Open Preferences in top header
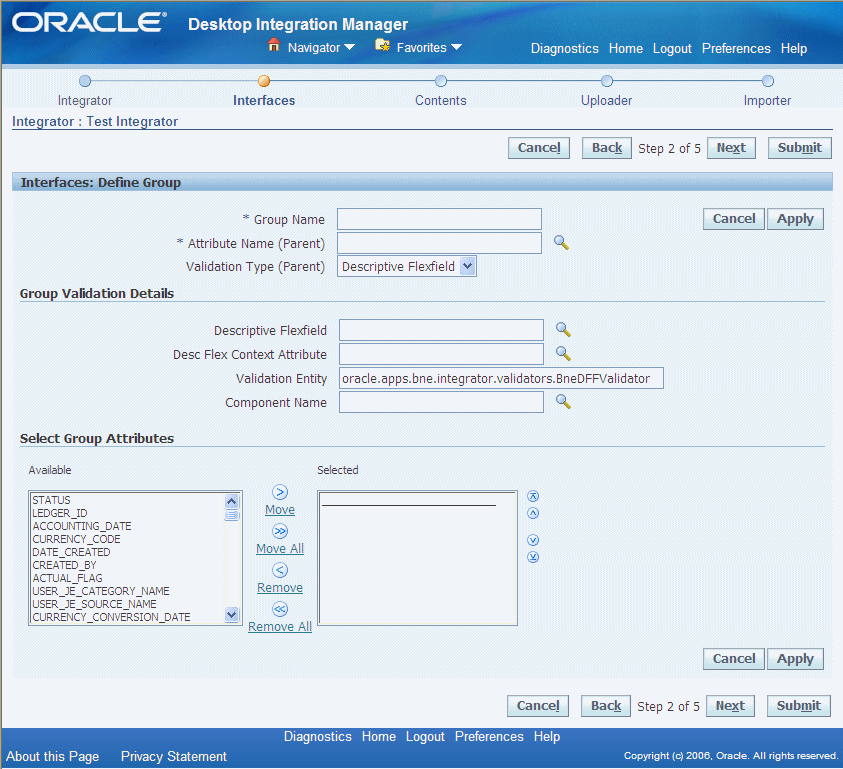 tap(736, 48)
